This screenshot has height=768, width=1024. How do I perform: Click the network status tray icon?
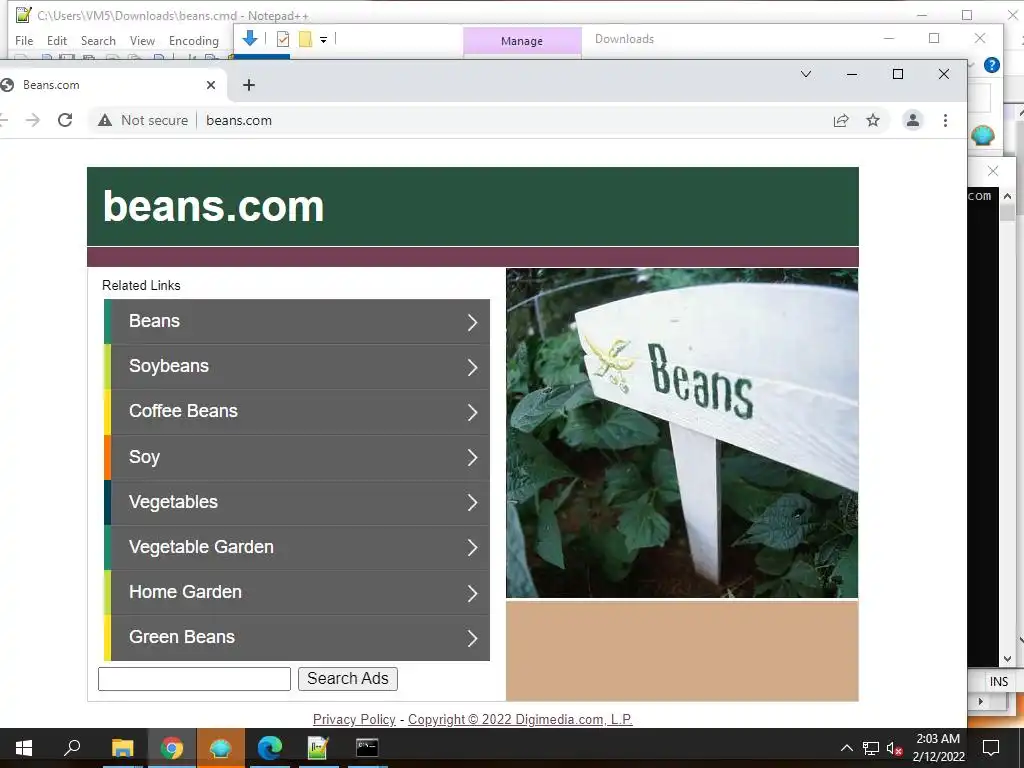(871, 748)
